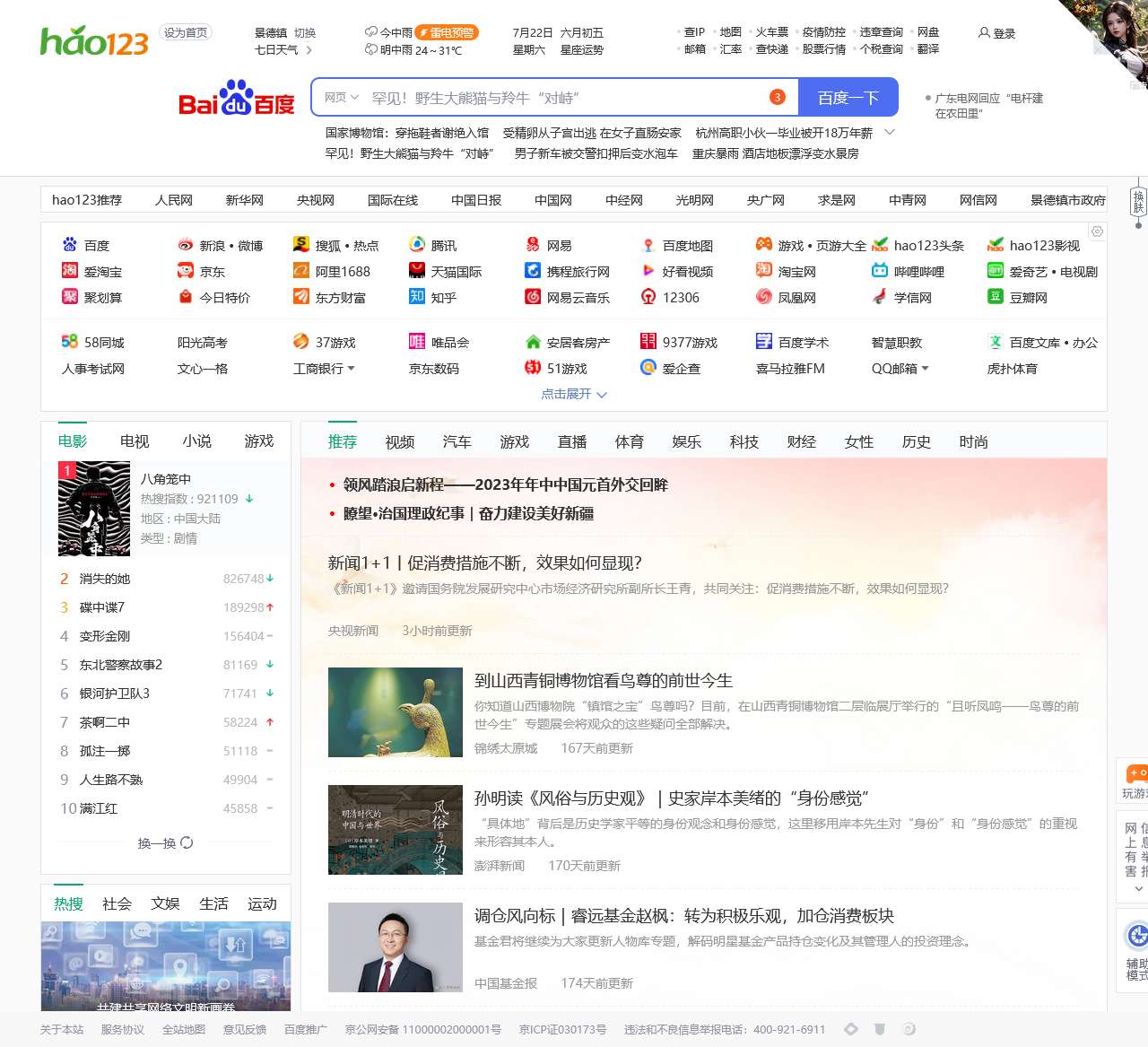
Task: Open the 人民网 link
Action: pos(174,200)
